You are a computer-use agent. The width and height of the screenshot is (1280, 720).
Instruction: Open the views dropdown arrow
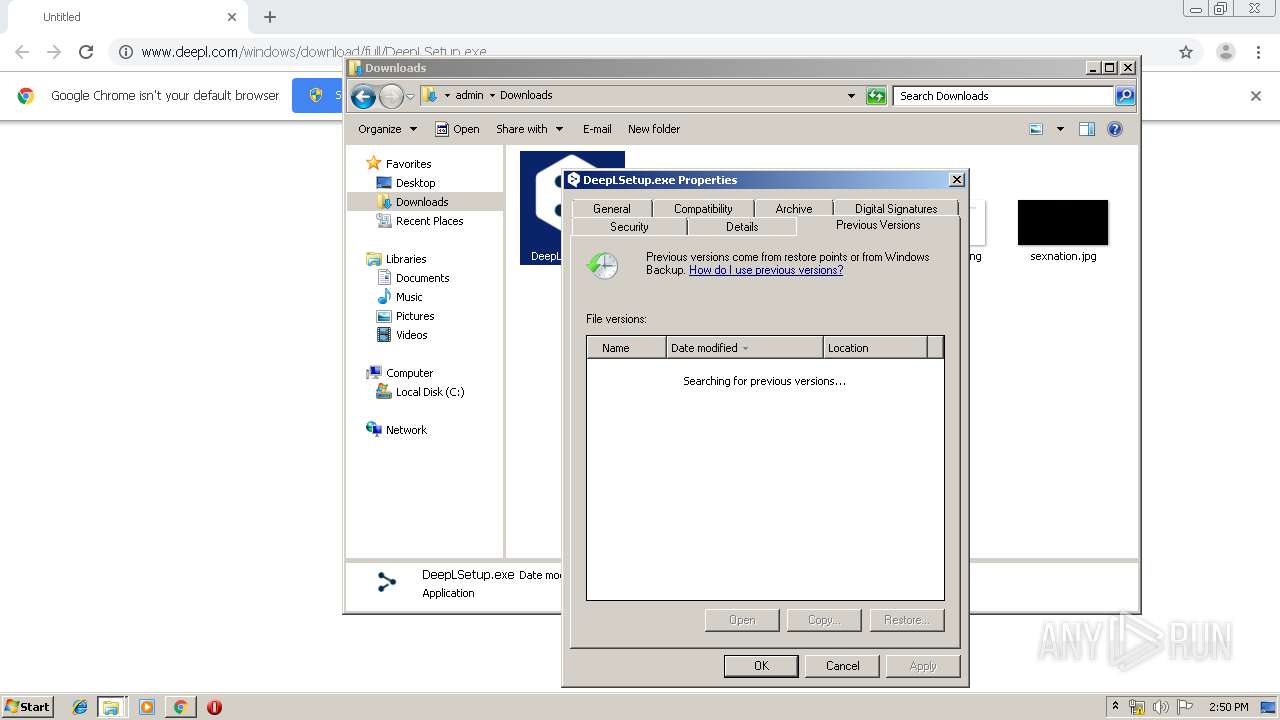tap(1060, 129)
